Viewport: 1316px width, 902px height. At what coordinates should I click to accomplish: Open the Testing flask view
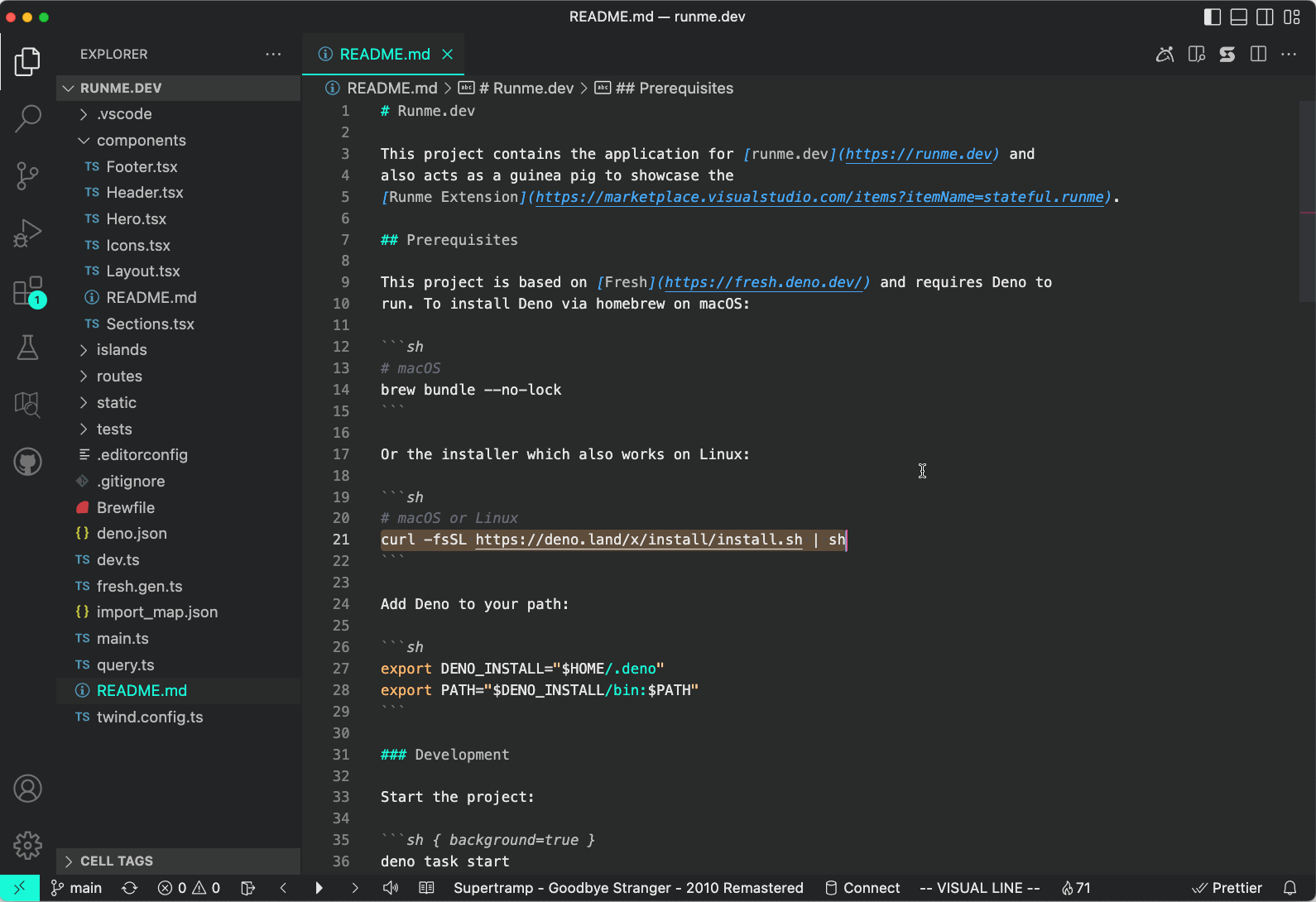(x=27, y=348)
